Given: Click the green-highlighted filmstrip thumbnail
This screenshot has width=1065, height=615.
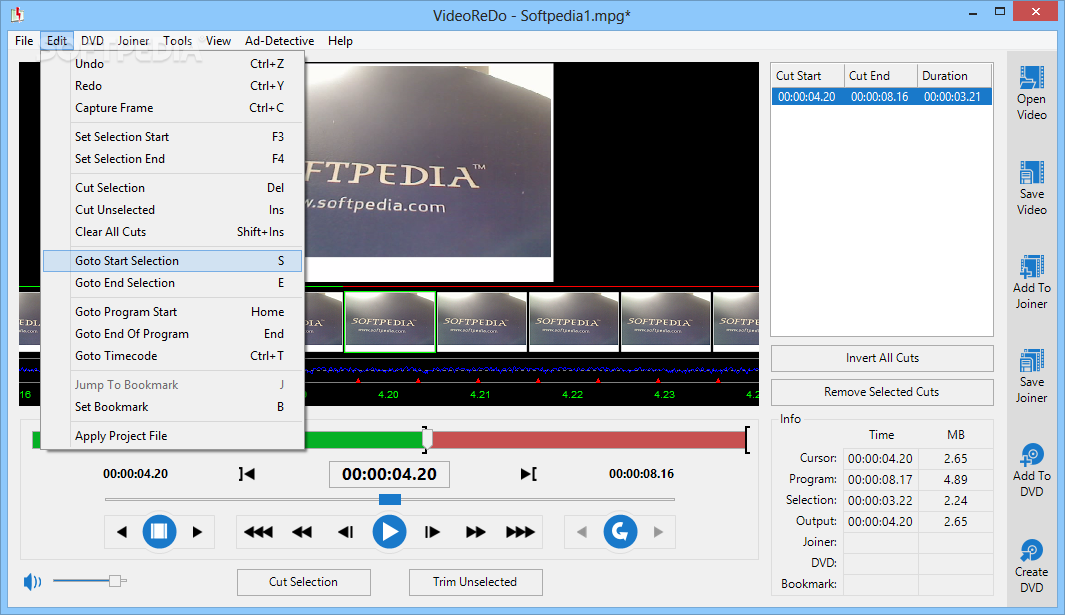Looking at the screenshot, I should 390,322.
